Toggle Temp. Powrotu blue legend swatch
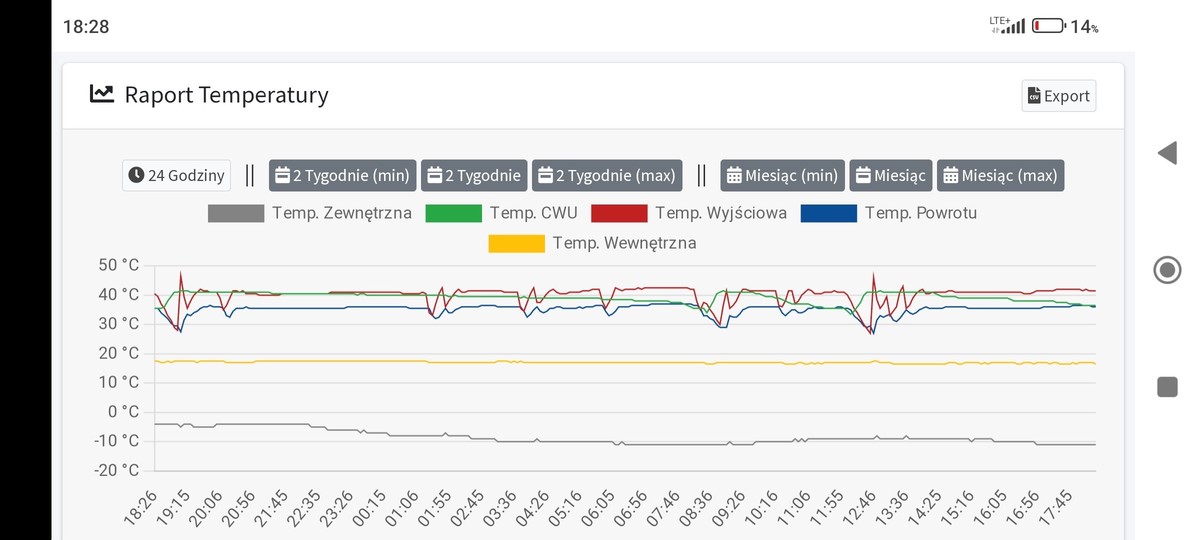 tap(829, 213)
